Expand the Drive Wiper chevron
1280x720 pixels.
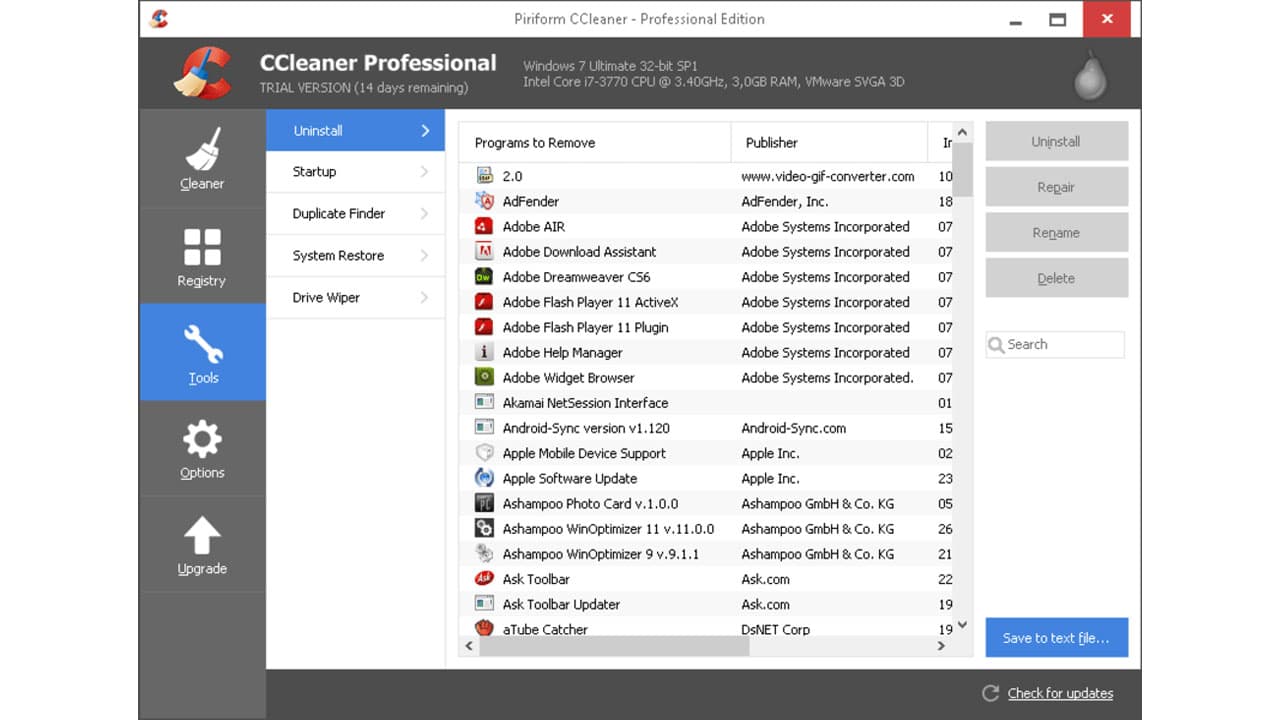[x=426, y=297]
